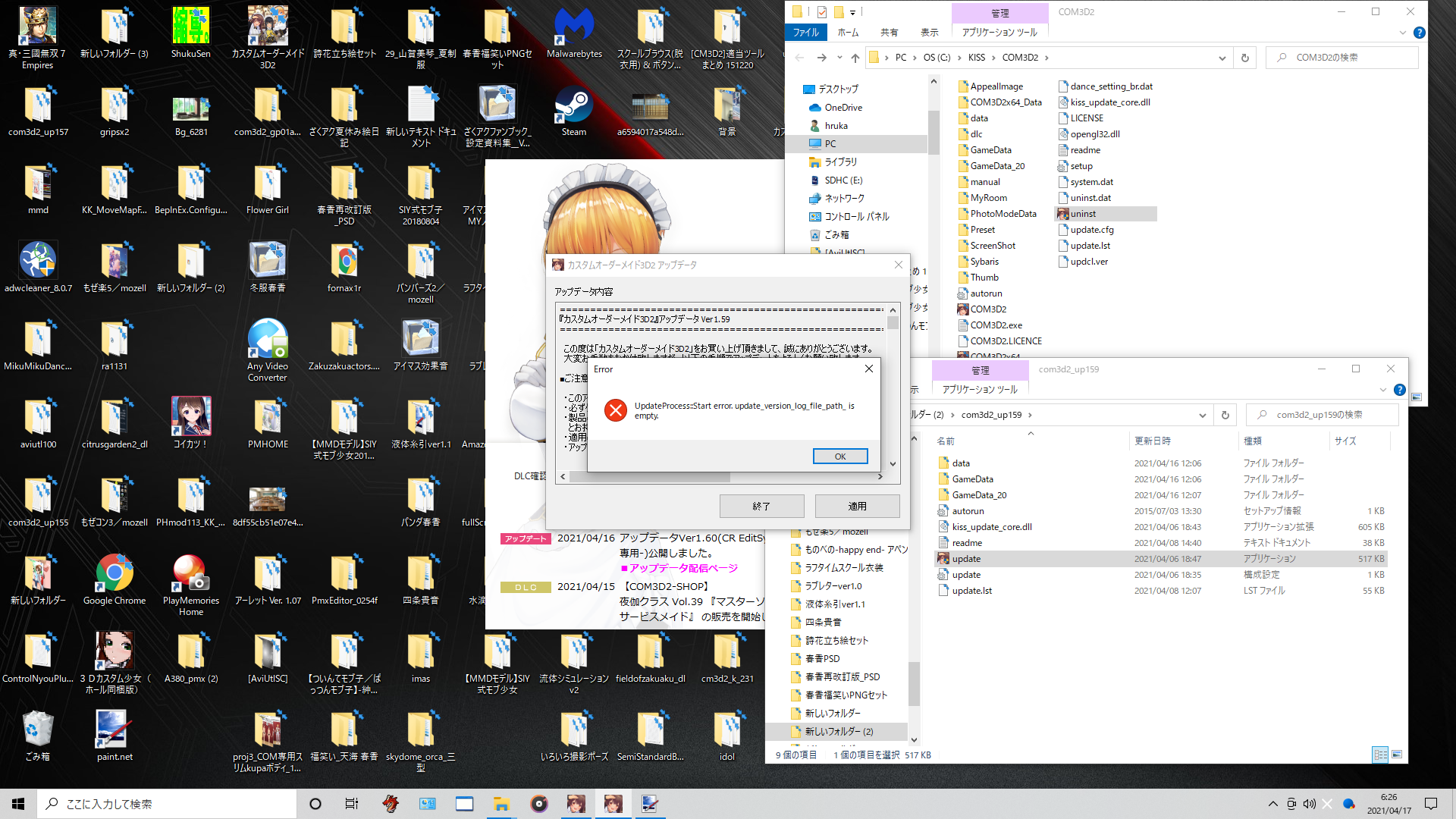Click the Windows taskbar search box
This screenshot has height=819, width=1456.
point(167,804)
